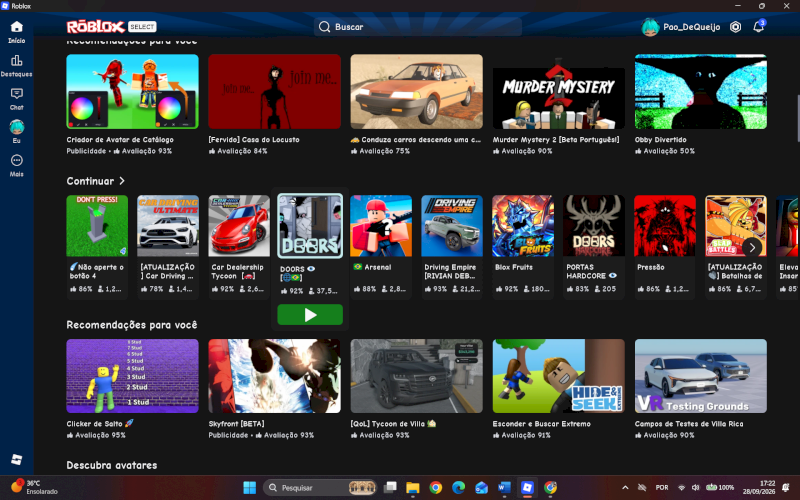Click the Pao_DeQueijo avatar picture
The width and height of the screenshot is (800, 500).
tap(650, 27)
